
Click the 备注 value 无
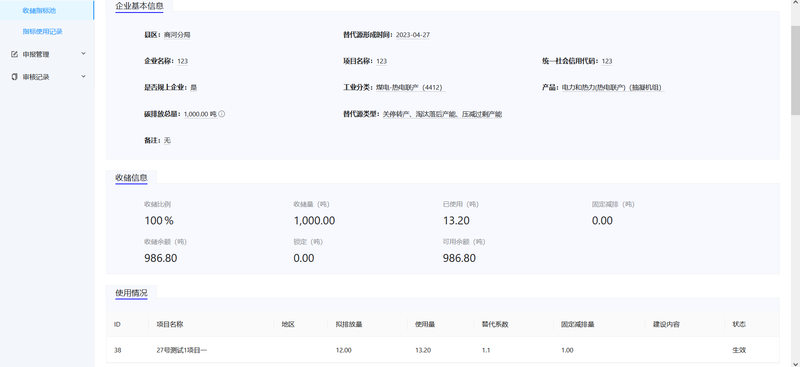tap(167, 140)
